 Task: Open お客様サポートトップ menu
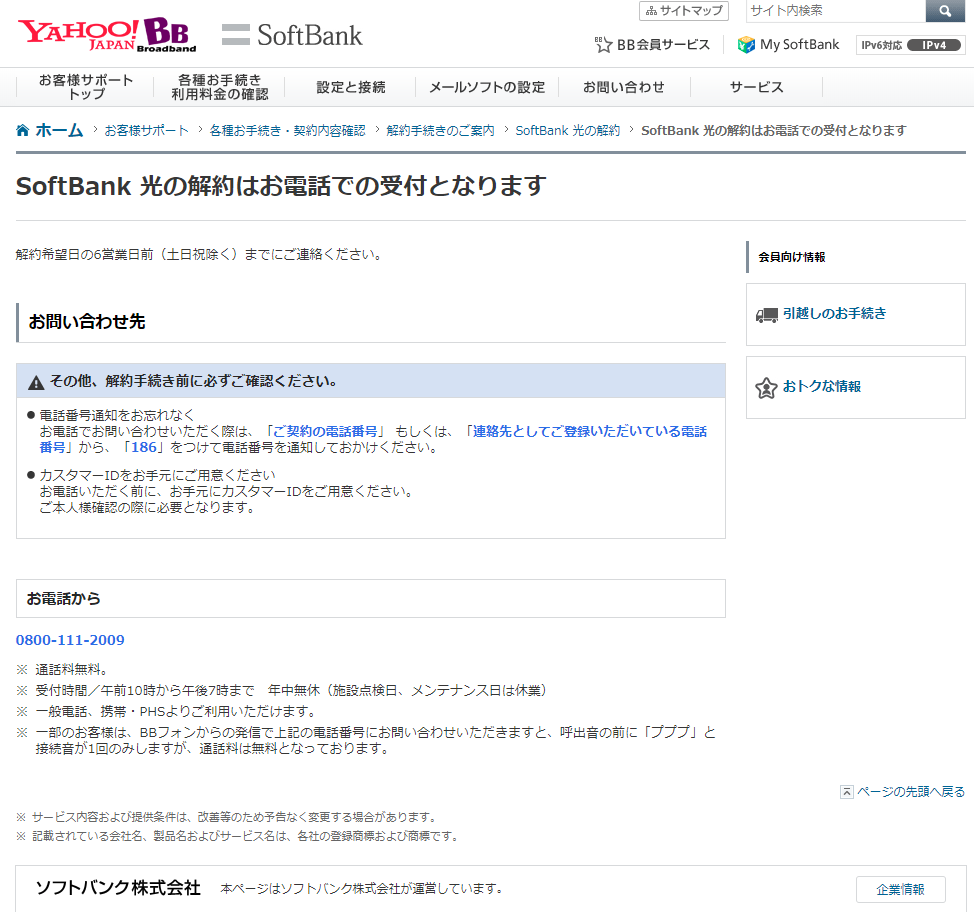click(x=86, y=87)
